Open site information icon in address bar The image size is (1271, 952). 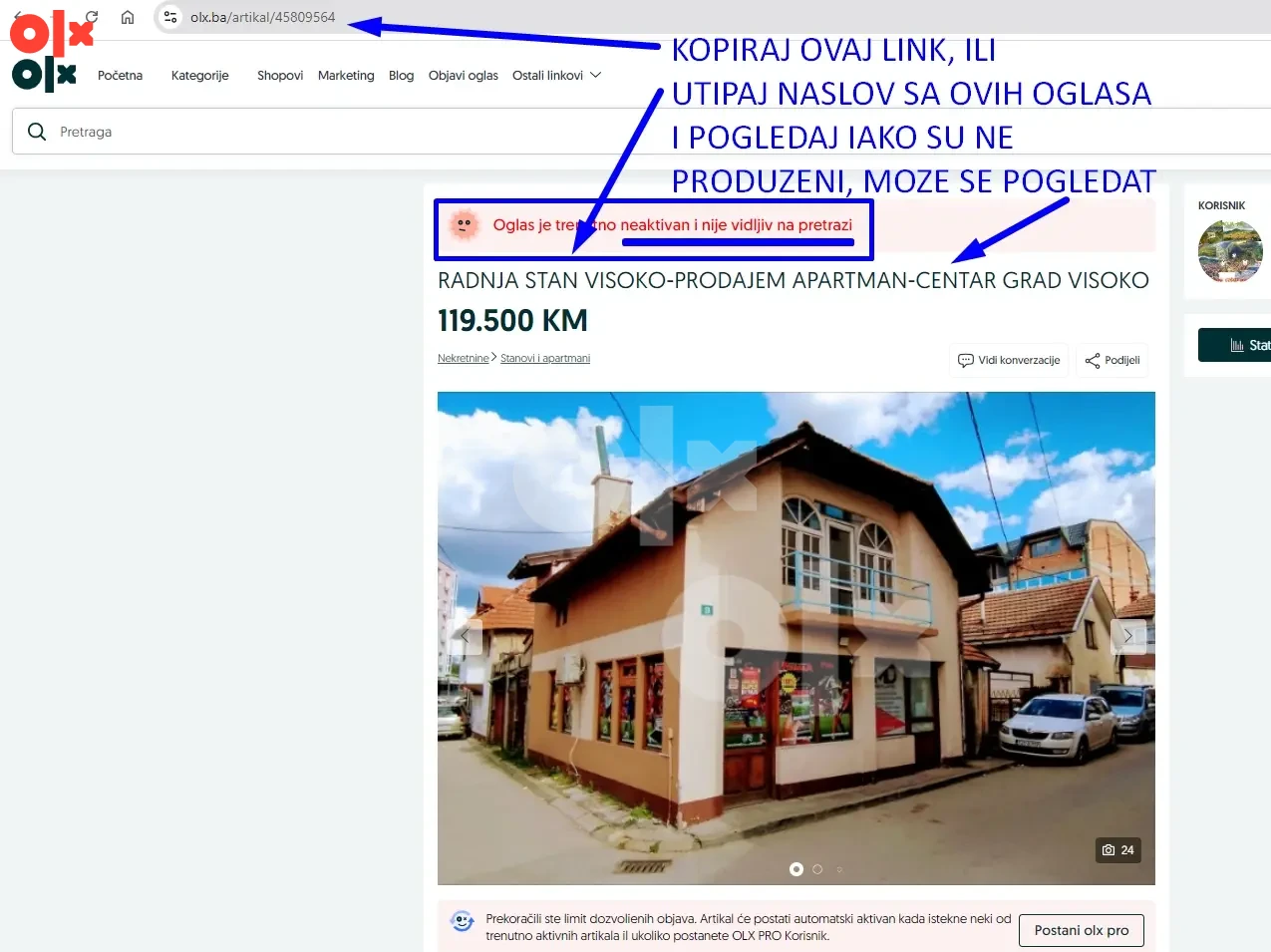[170, 17]
